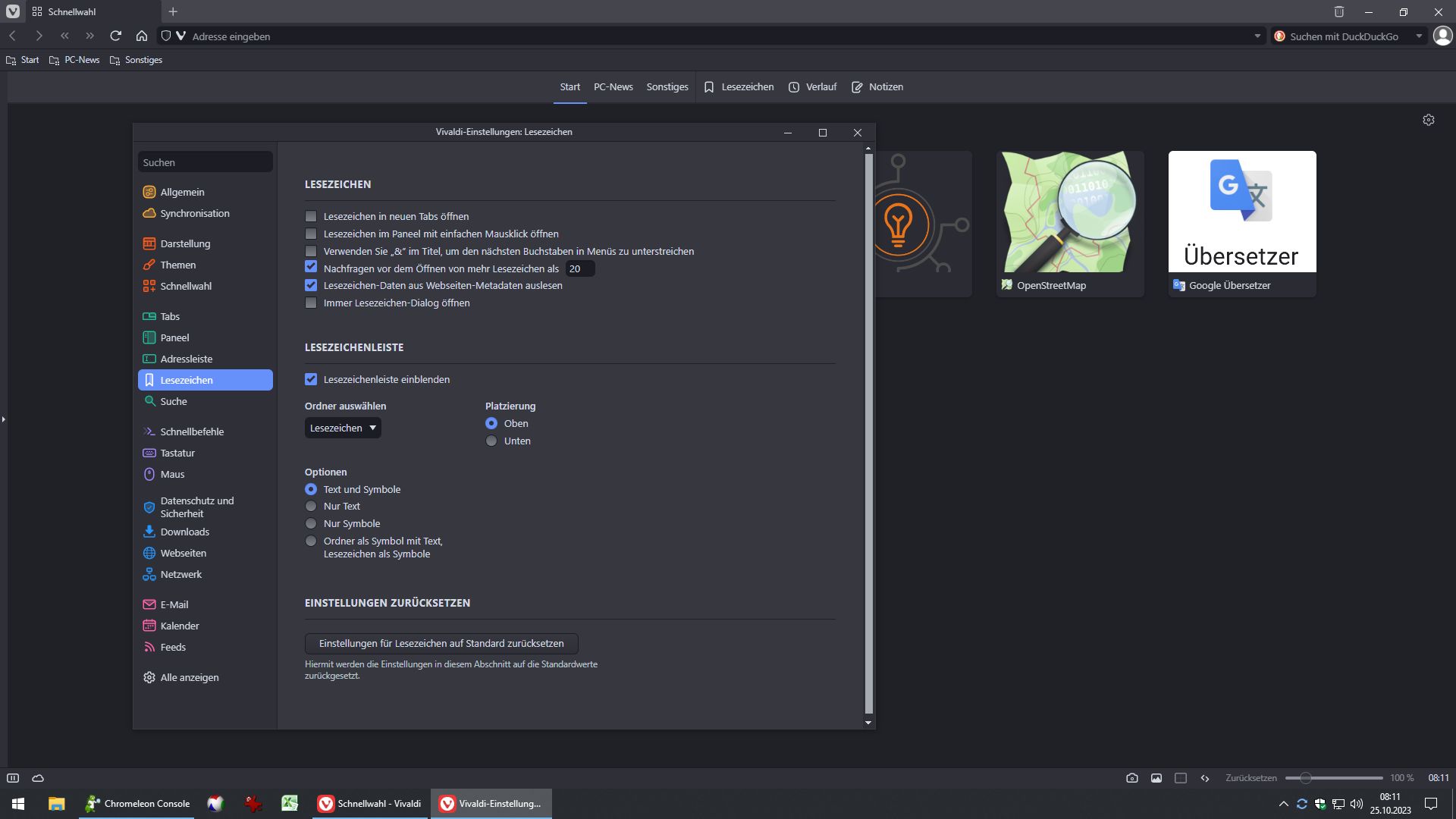Click the capture page camera icon
The height and width of the screenshot is (819, 1456).
[1131, 778]
